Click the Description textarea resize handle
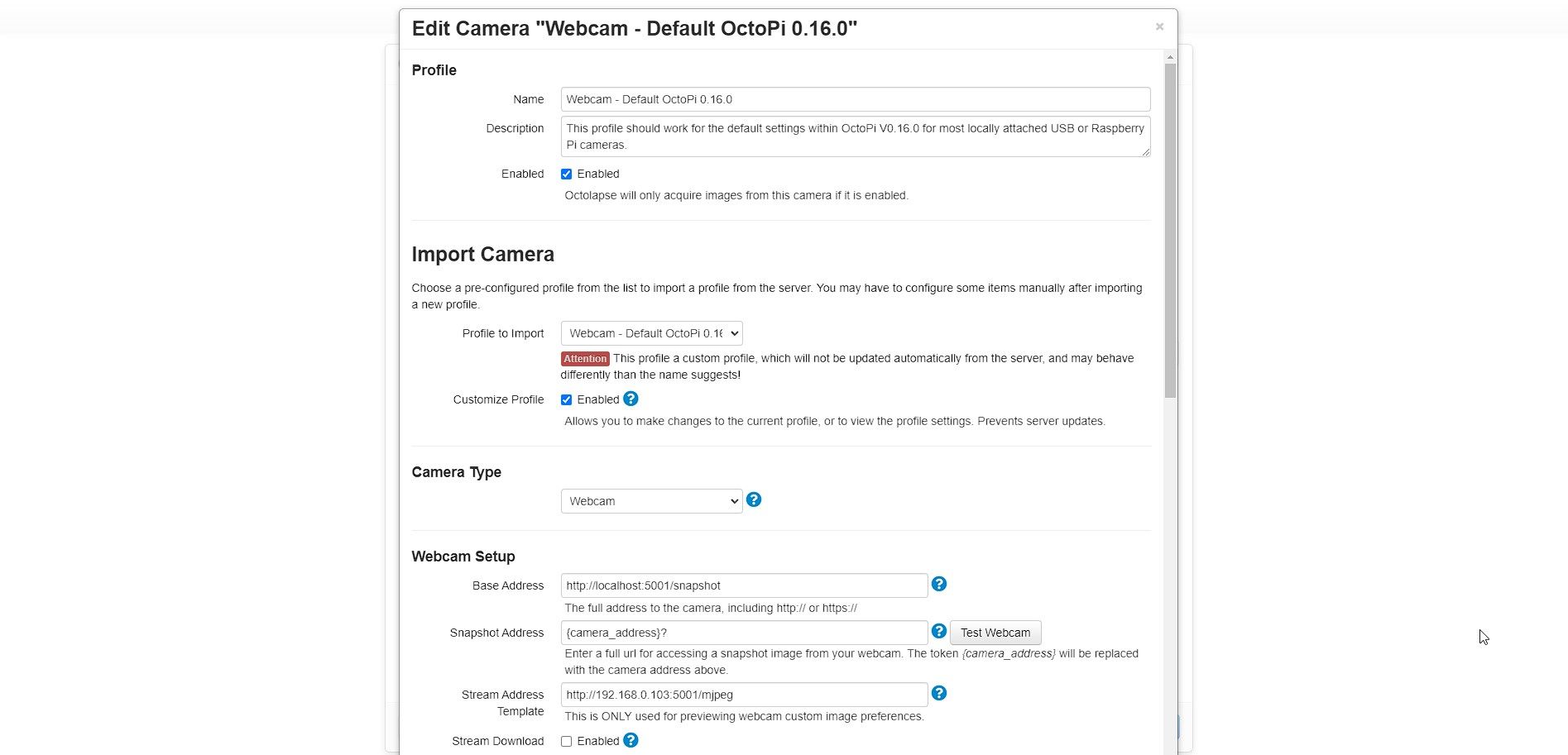 [1146, 152]
